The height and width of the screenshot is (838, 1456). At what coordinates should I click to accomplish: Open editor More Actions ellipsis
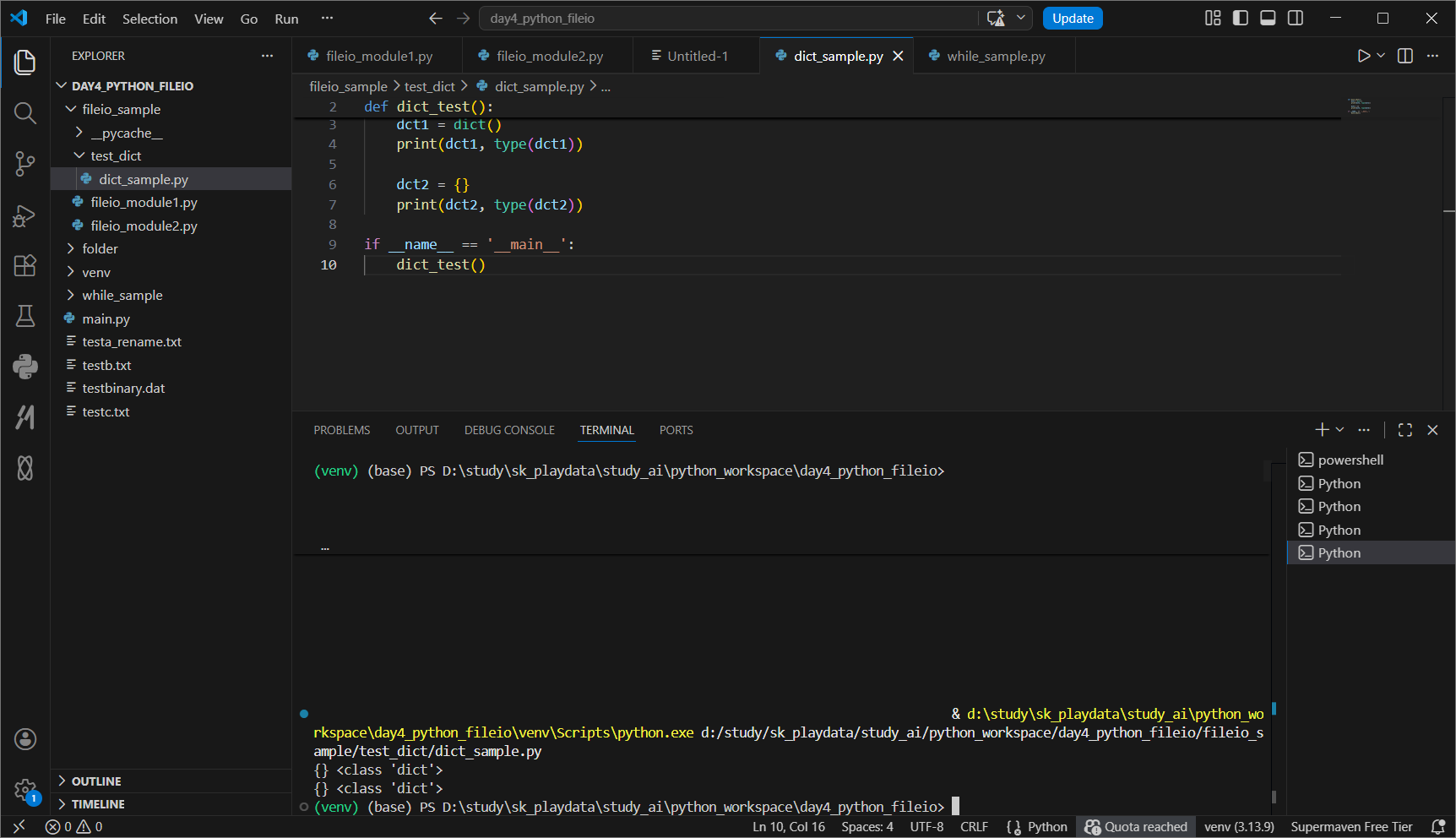[x=1432, y=56]
